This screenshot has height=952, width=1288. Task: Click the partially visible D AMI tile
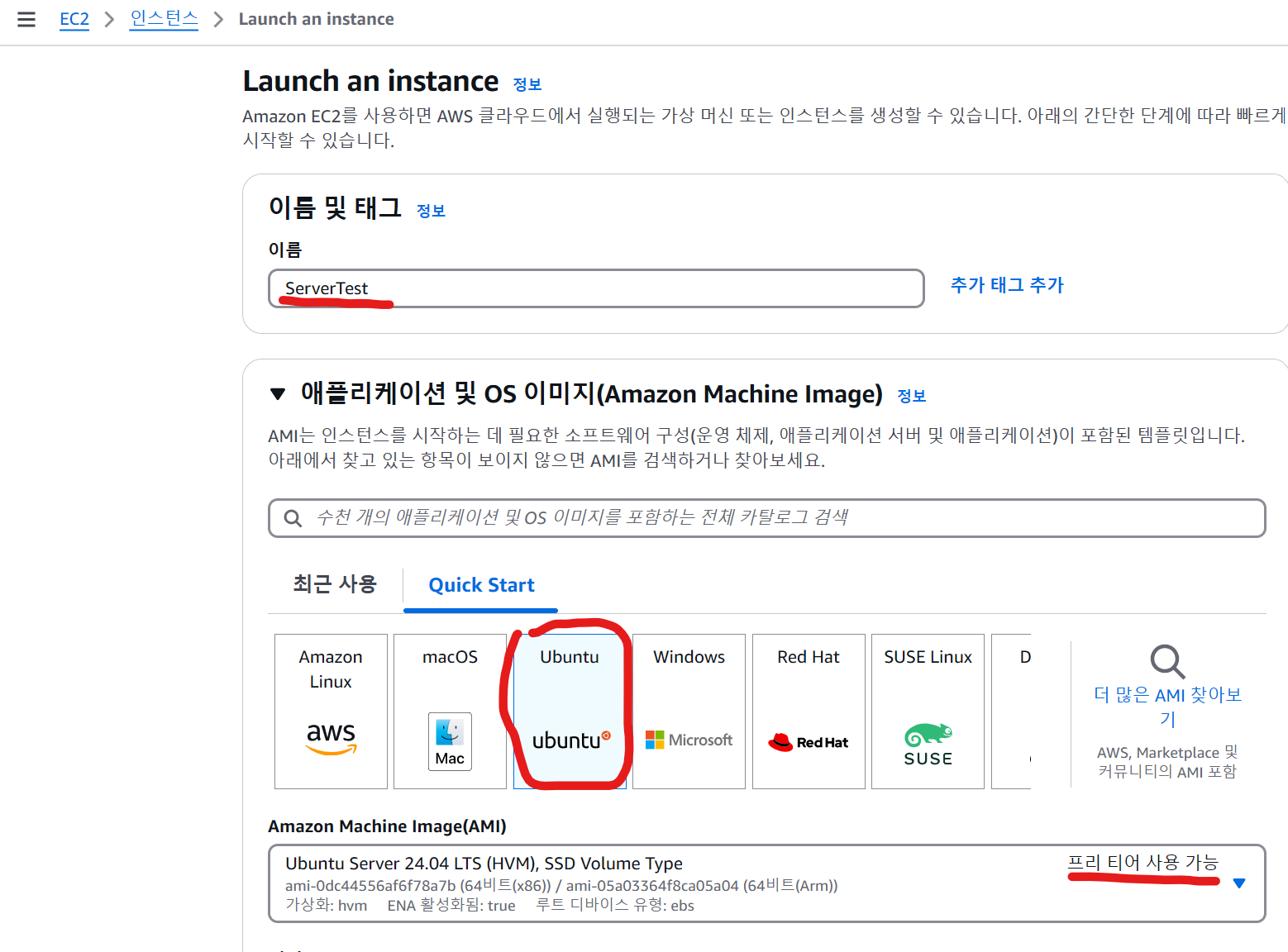pos(1011,712)
